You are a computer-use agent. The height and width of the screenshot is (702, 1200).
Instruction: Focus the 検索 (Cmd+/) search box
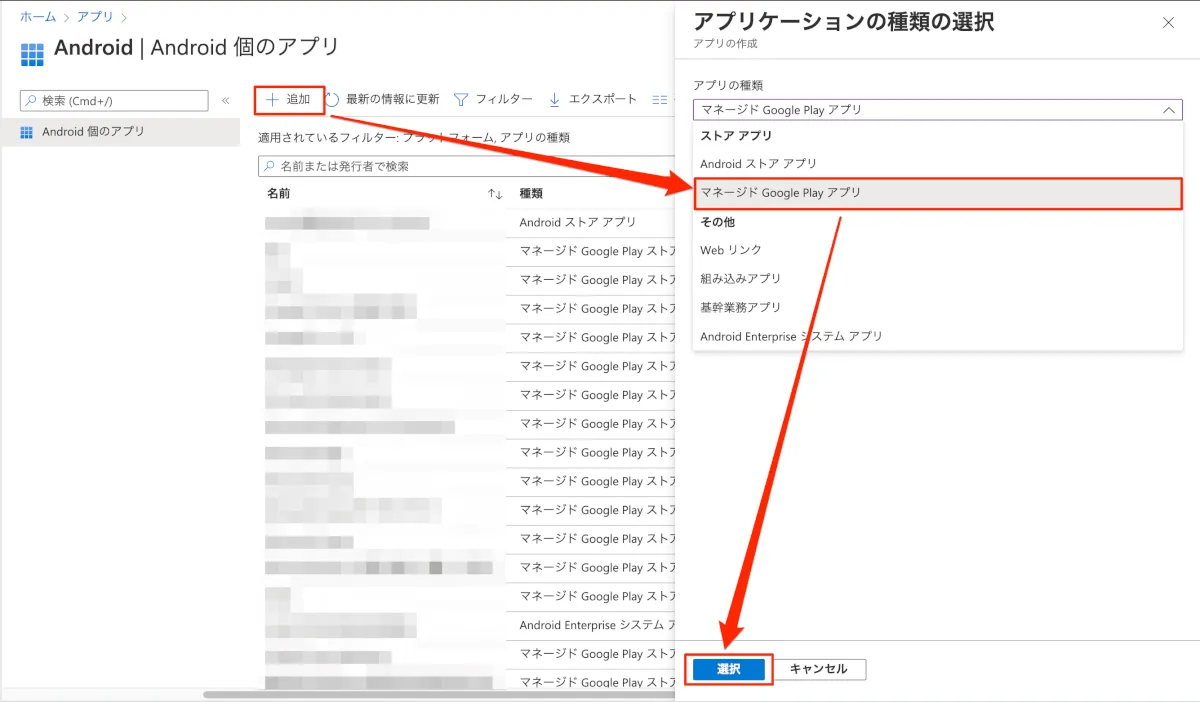(x=114, y=101)
